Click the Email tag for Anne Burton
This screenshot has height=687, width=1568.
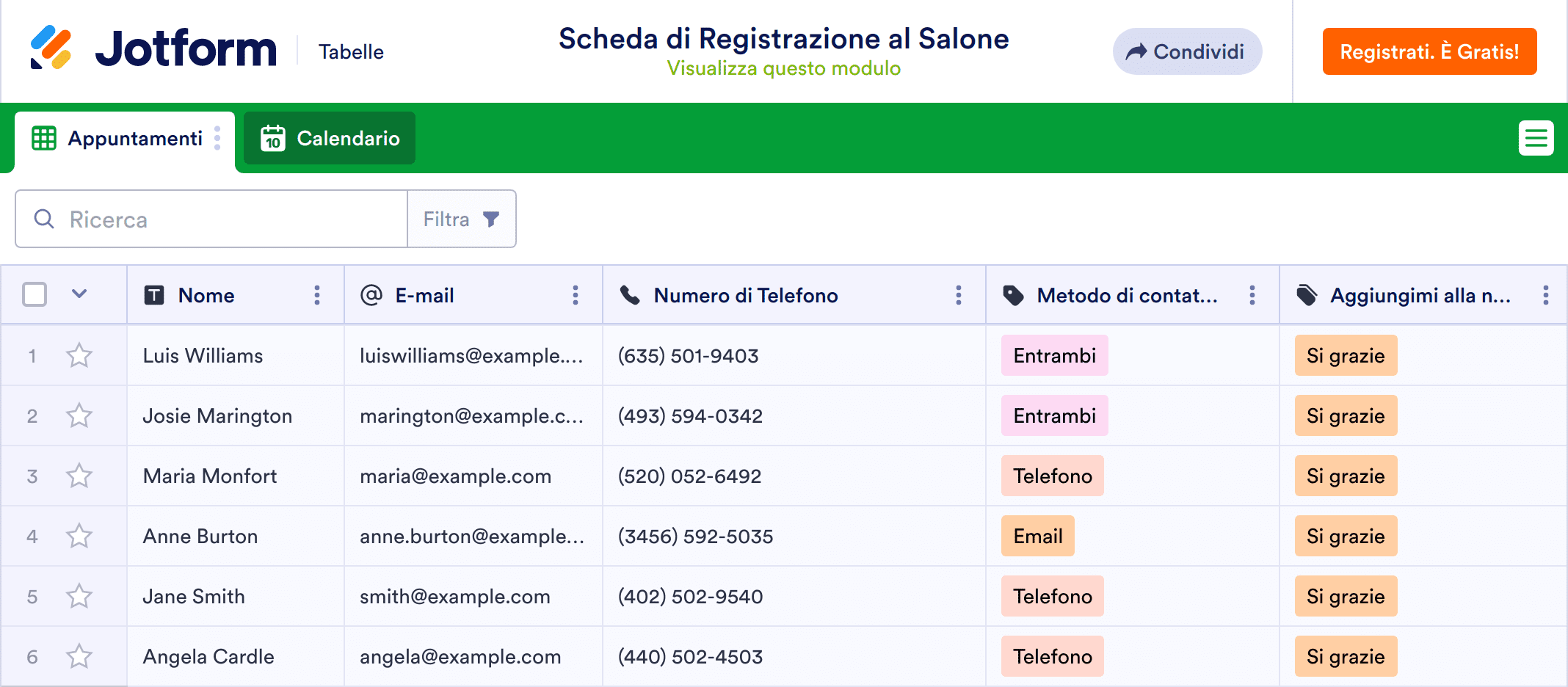coord(1037,537)
